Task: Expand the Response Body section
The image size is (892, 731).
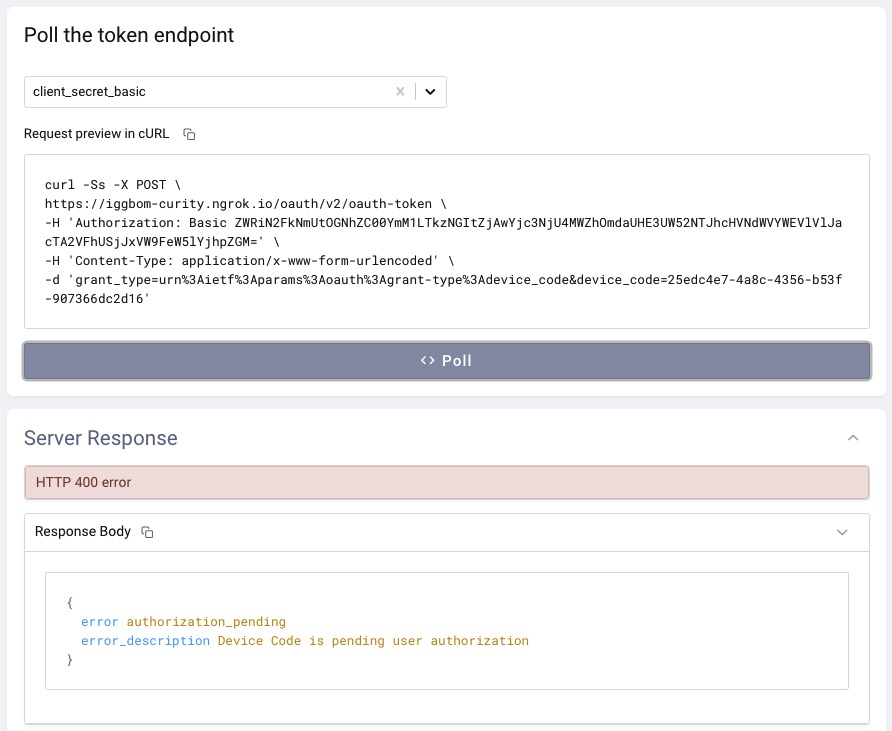Action: tap(842, 532)
